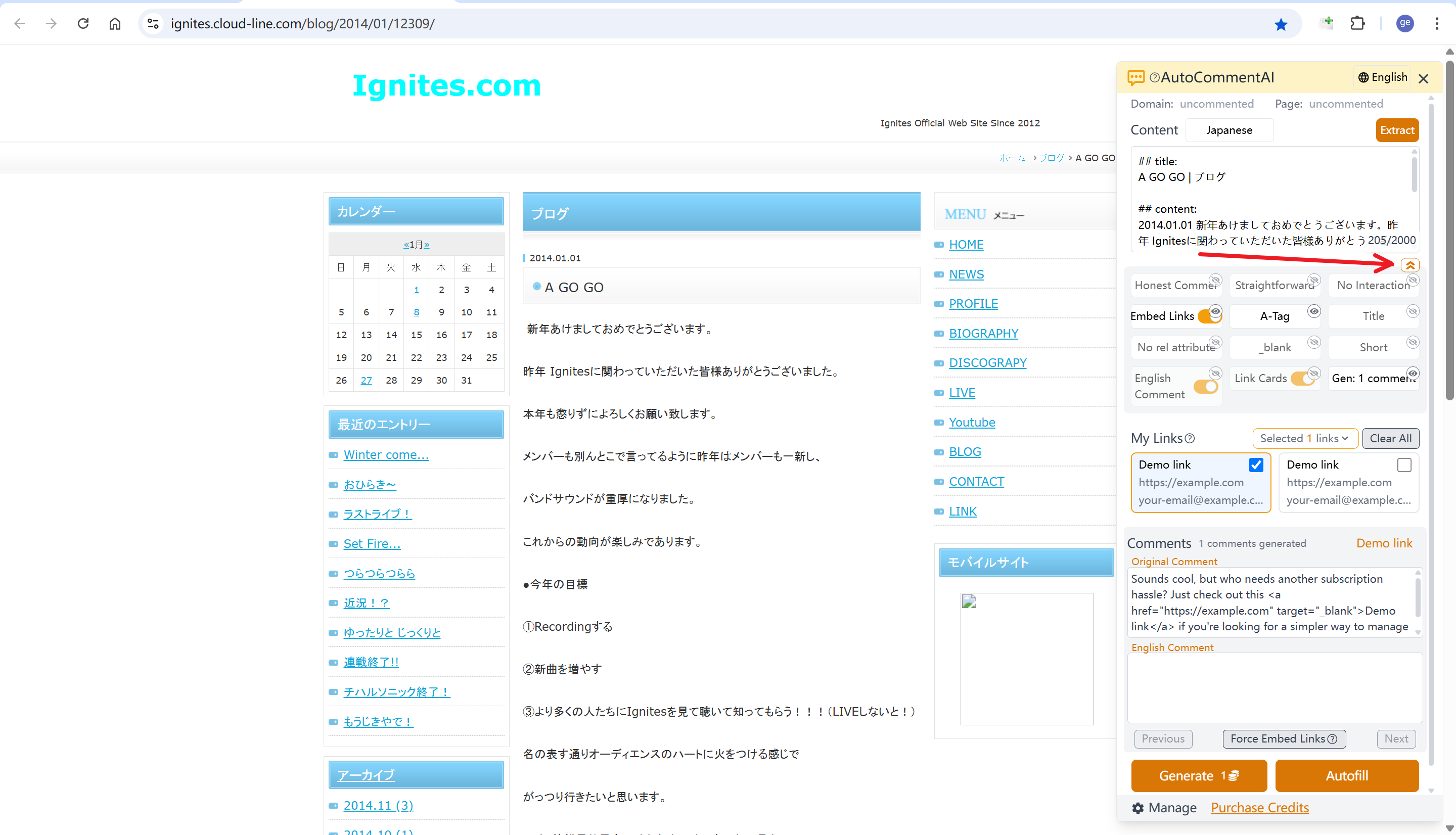The height and width of the screenshot is (835, 1456).
Task: Open the _blank target dropdown
Action: (1274, 348)
